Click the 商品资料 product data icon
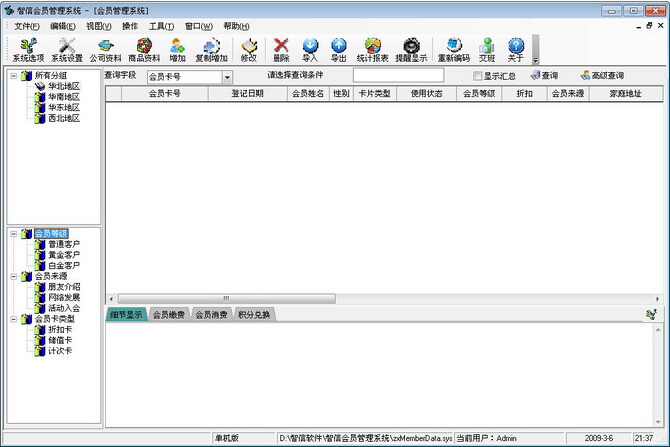 [x=144, y=49]
